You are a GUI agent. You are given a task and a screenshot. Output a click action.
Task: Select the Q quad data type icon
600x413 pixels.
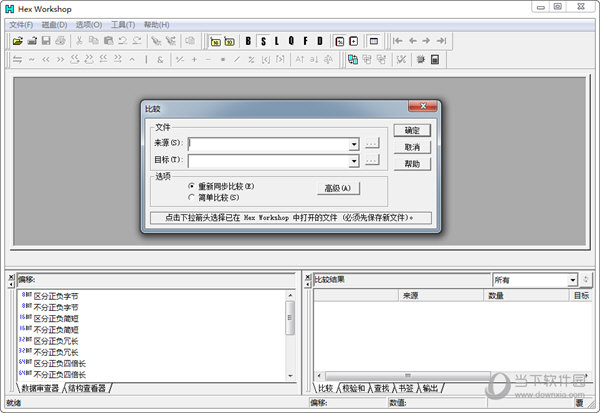tap(292, 41)
